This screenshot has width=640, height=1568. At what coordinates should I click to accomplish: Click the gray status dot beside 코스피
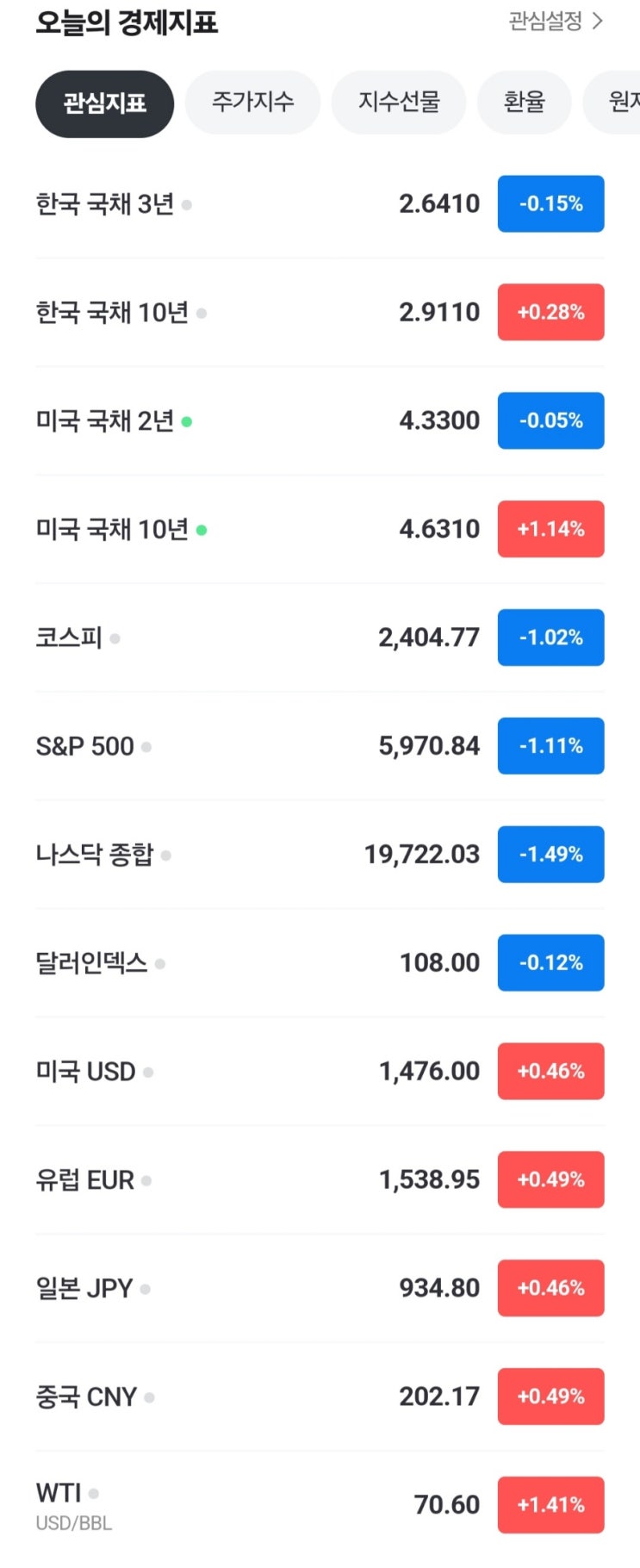pos(115,639)
